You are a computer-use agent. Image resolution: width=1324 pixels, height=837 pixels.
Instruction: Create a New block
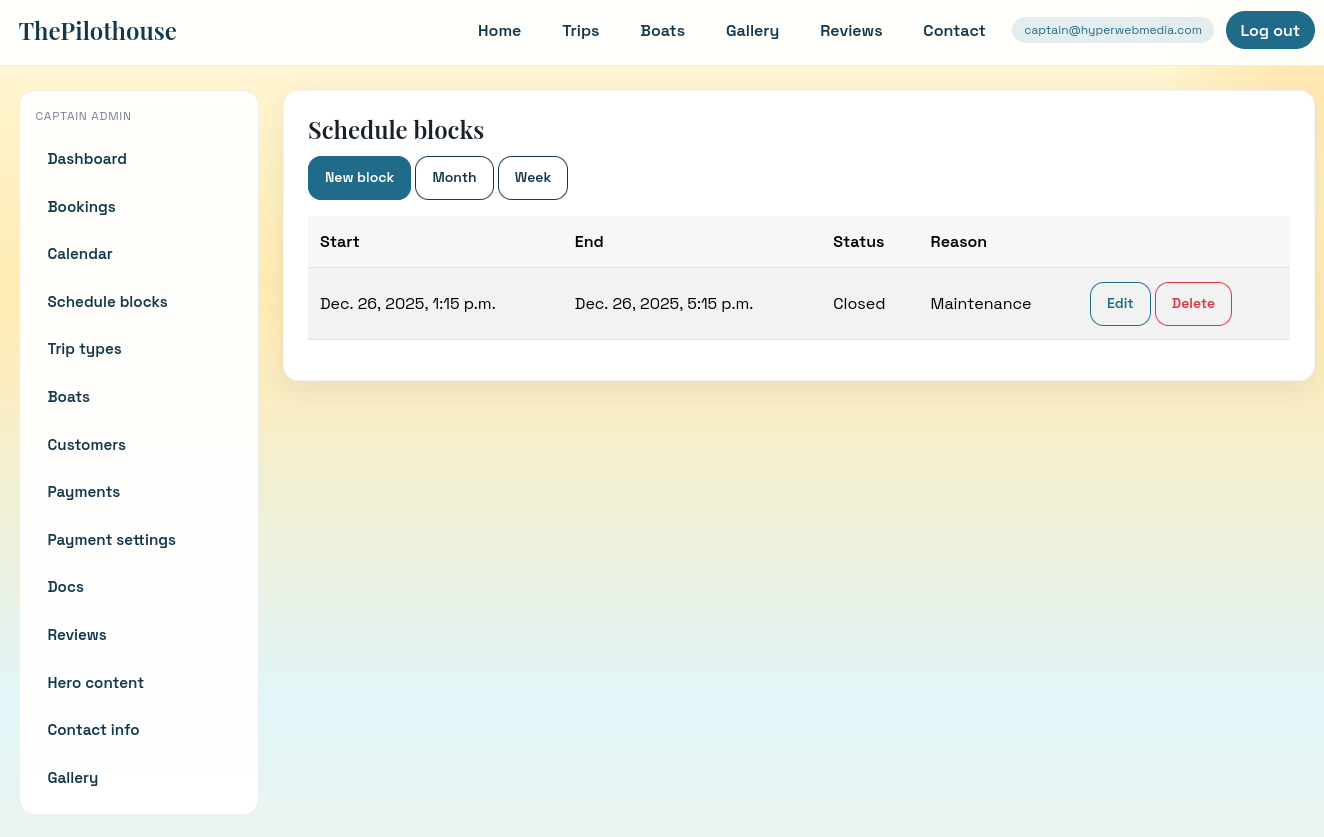coord(359,177)
